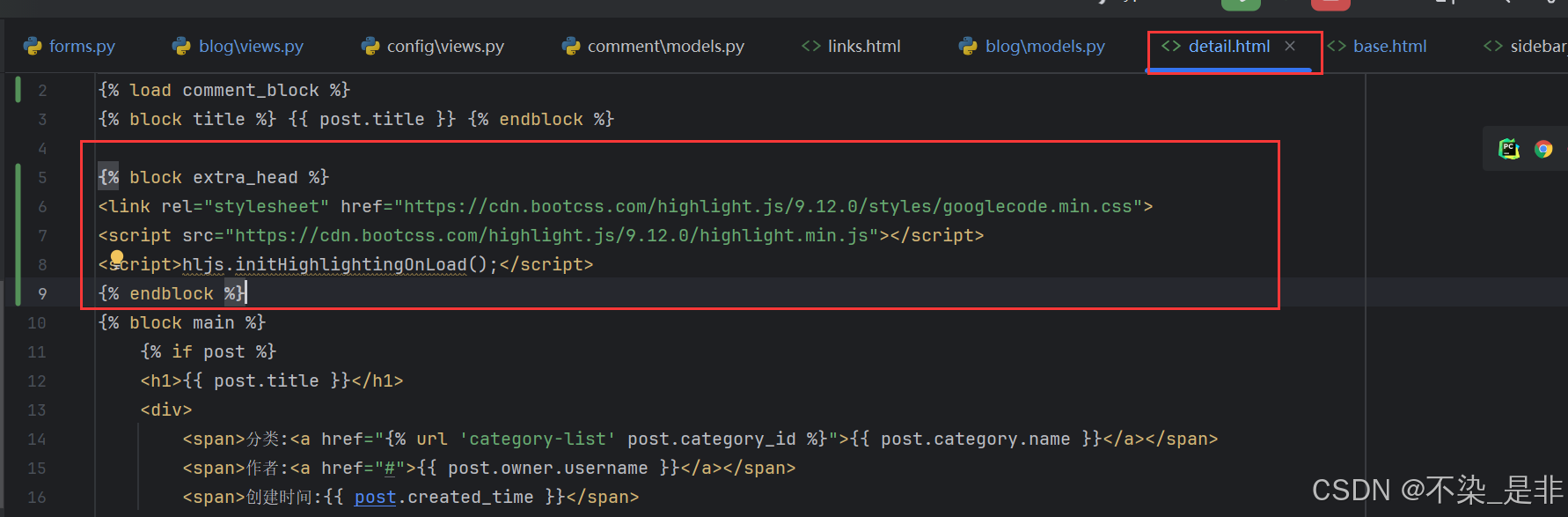Click line number 5 in gutter

click(x=42, y=178)
